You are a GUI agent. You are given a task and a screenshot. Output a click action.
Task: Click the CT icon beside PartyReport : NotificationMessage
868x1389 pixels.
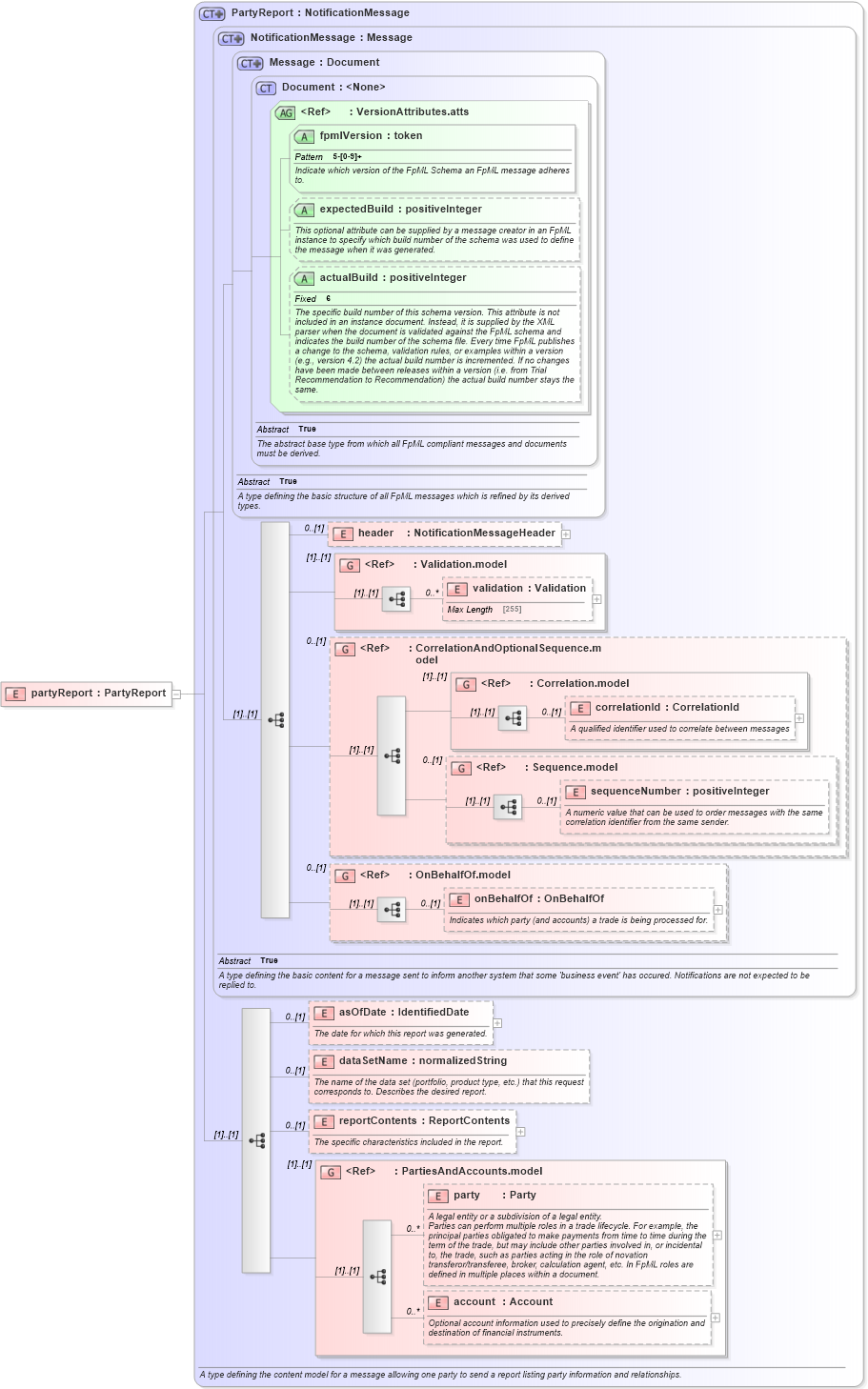pyautogui.click(x=212, y=13)
